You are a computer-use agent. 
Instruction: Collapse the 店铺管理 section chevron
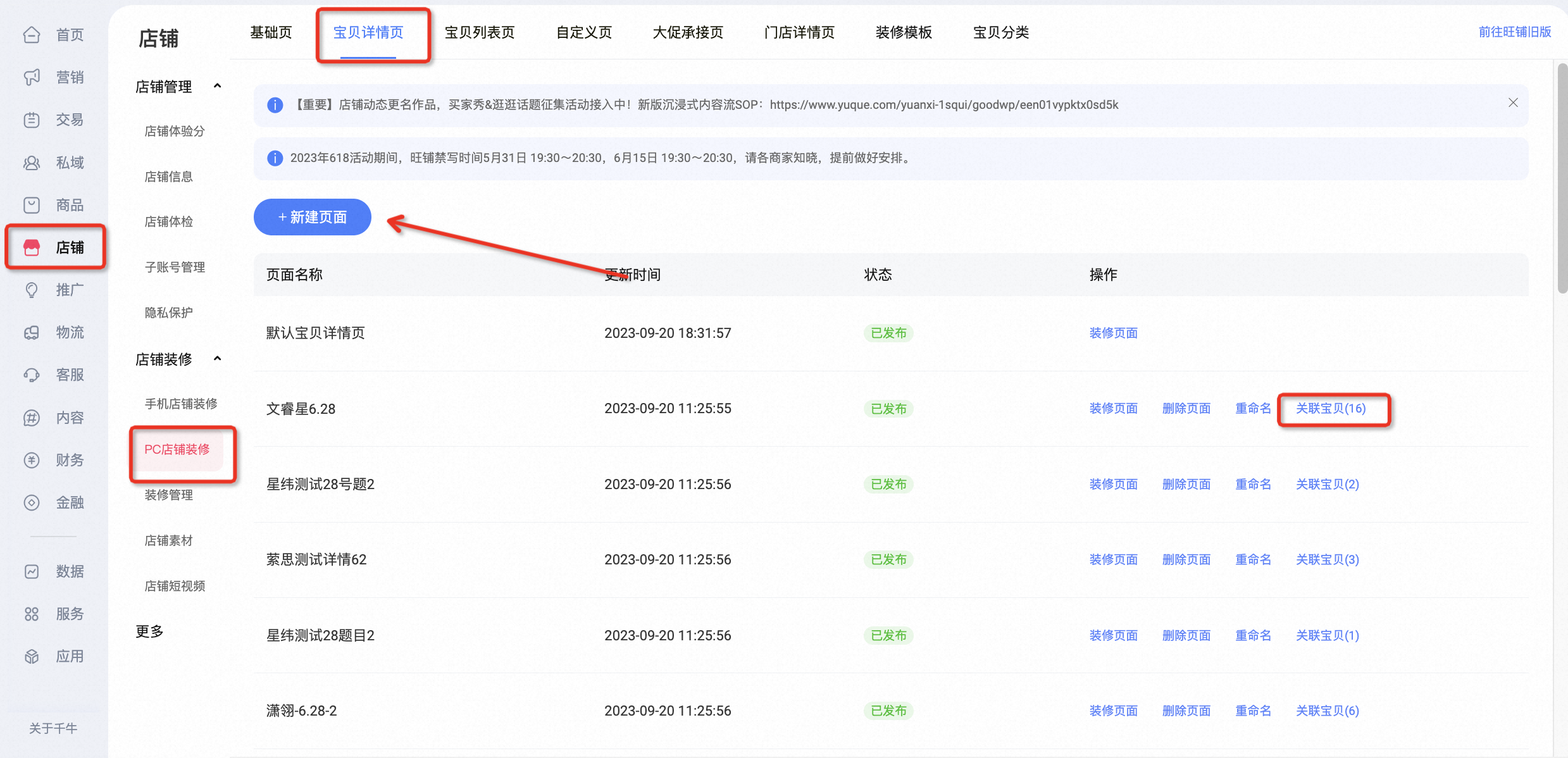(218, 86)
